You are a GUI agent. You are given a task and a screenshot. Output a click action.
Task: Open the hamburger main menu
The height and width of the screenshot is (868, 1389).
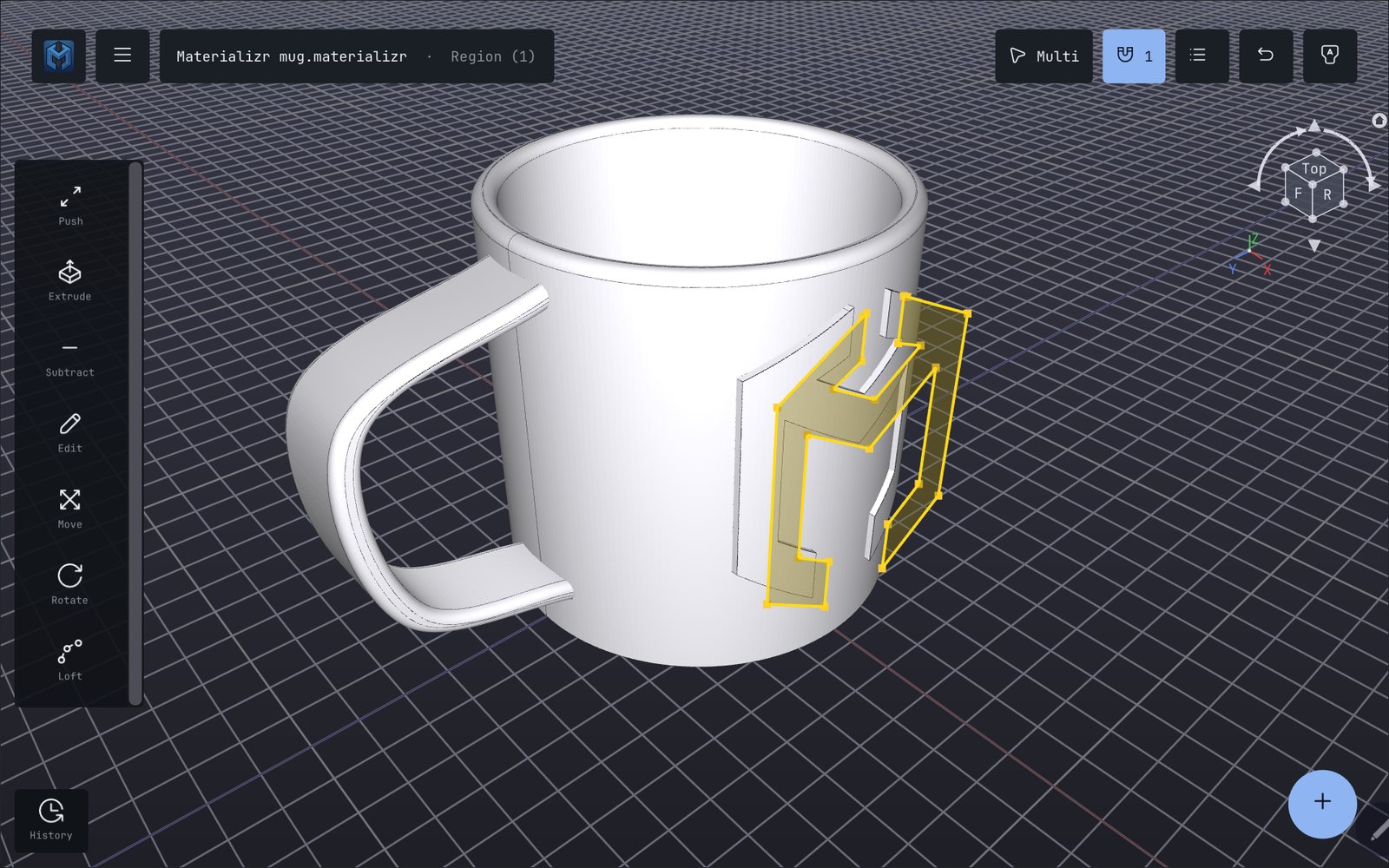click(x=122, y=56)
